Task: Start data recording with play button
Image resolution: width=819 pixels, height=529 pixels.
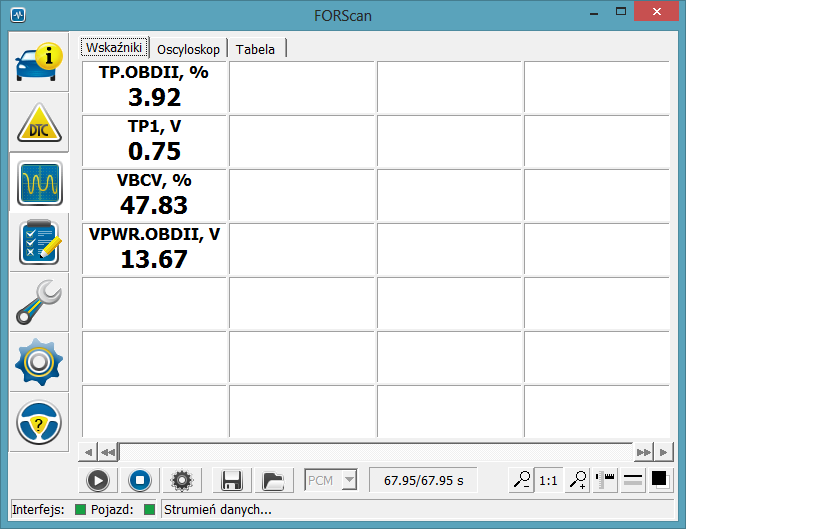Action: coord(97,480)
